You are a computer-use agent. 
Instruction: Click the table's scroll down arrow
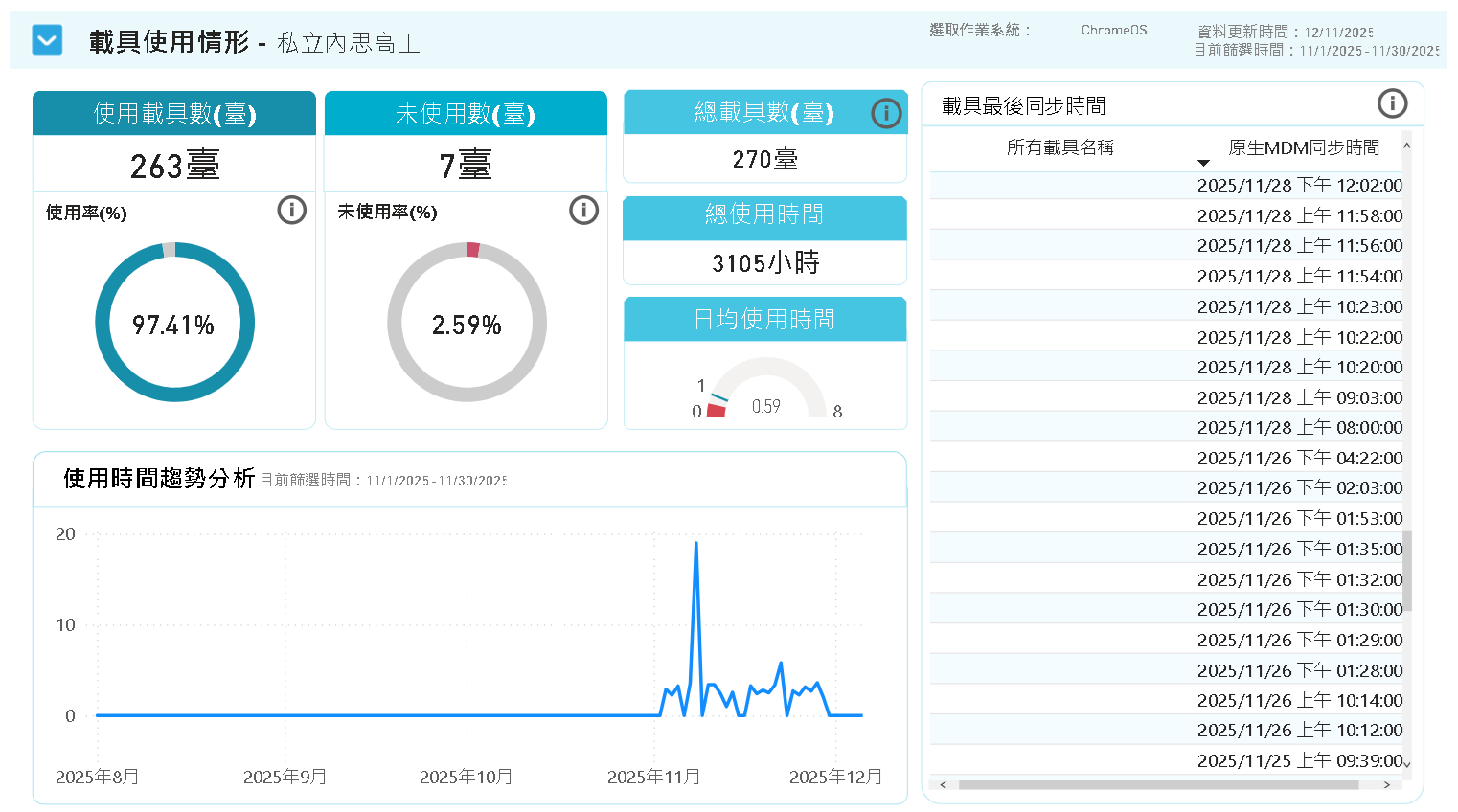[1406, 763]
